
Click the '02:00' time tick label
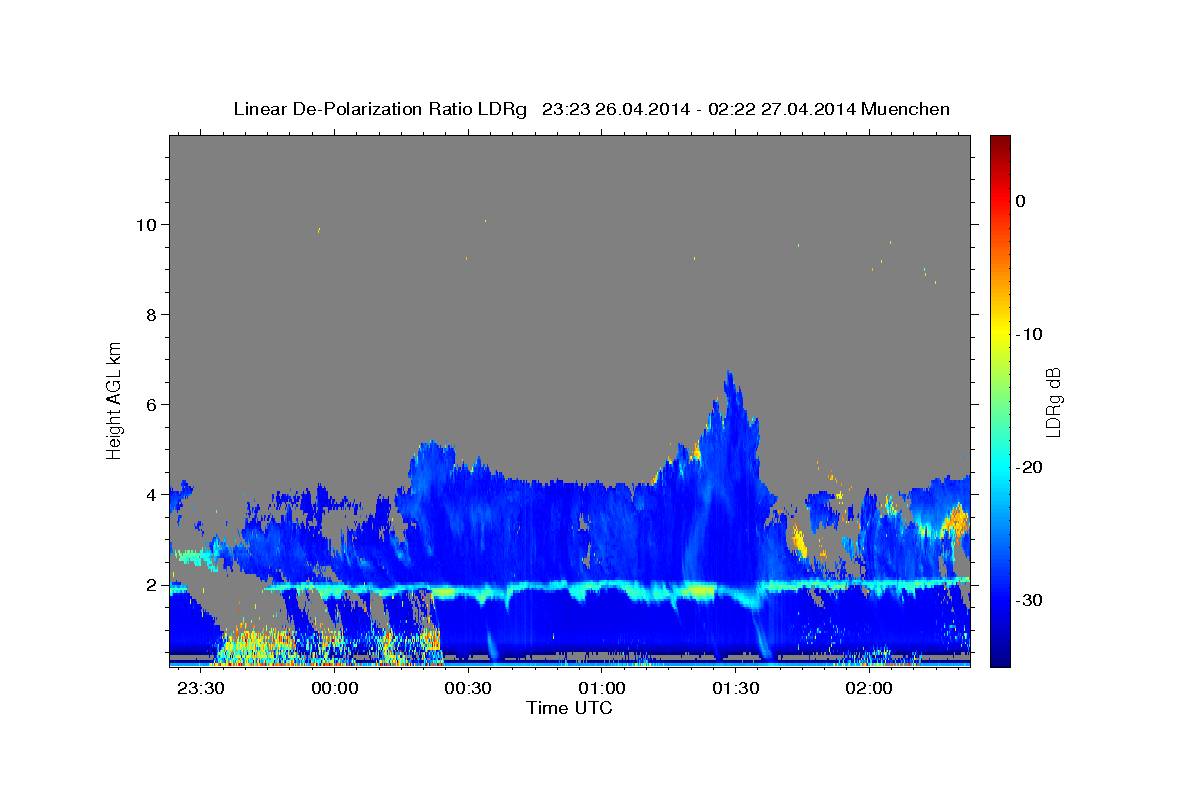[x=869, y=689]
